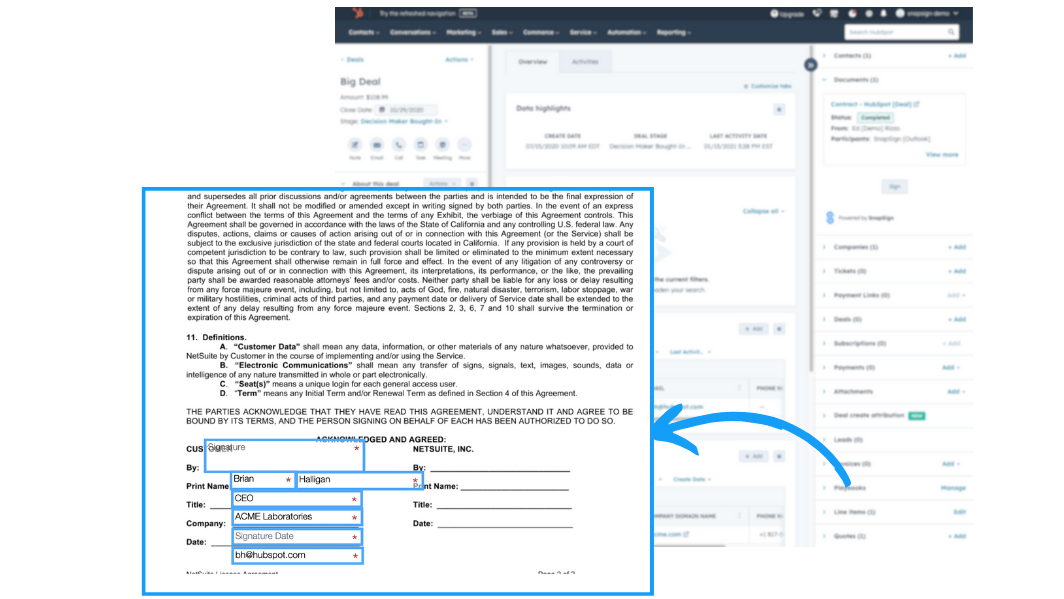Click Manage next to Playbooks
Image resolution: width=1064 pixels, height=599 pixels.
point(953,488)
